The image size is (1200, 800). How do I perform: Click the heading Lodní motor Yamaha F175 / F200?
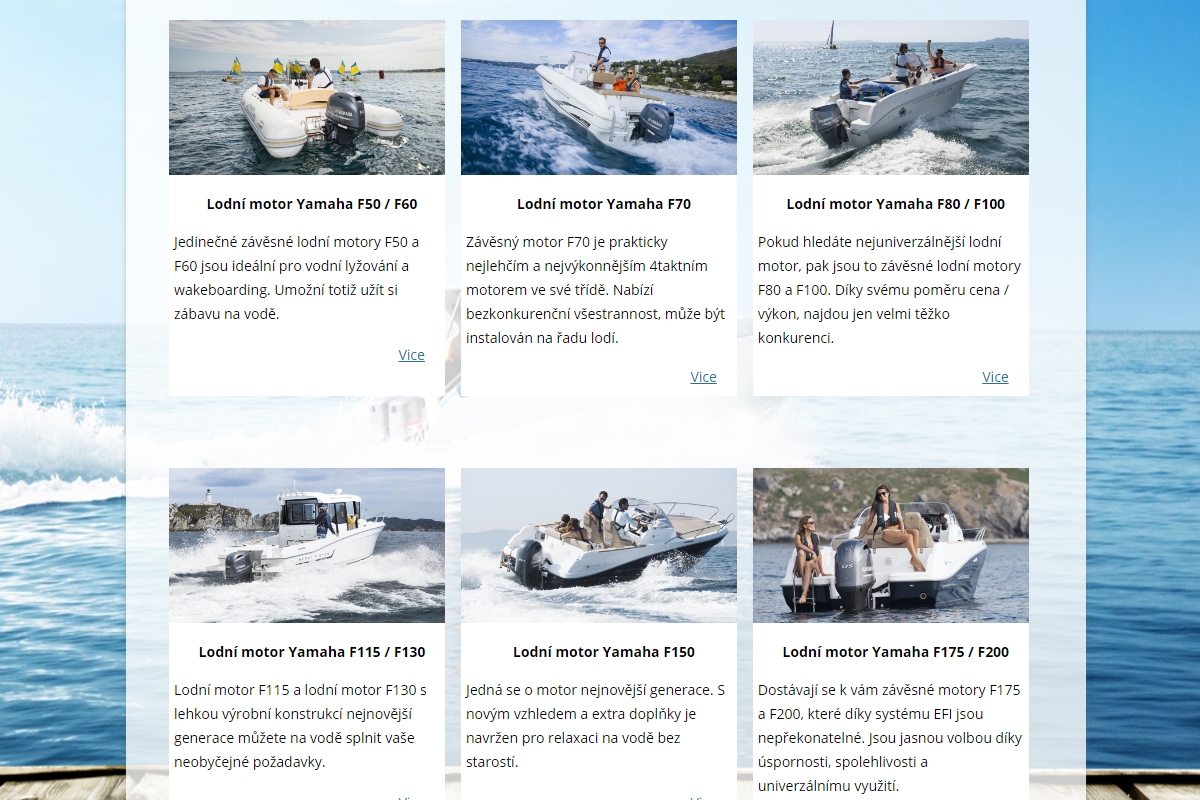(896, 652)
